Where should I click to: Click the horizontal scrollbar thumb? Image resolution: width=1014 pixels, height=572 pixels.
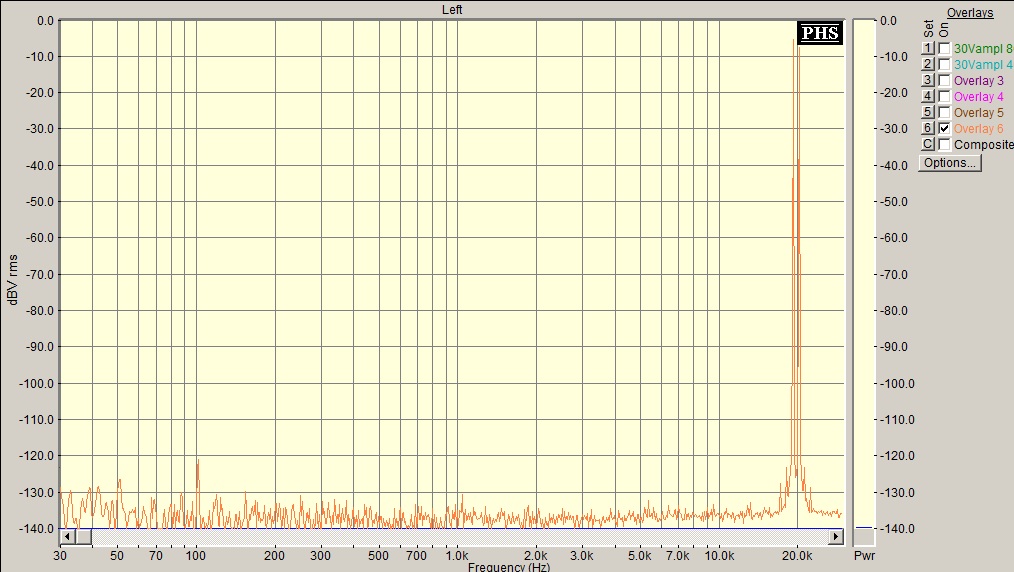tap(83, 536)
